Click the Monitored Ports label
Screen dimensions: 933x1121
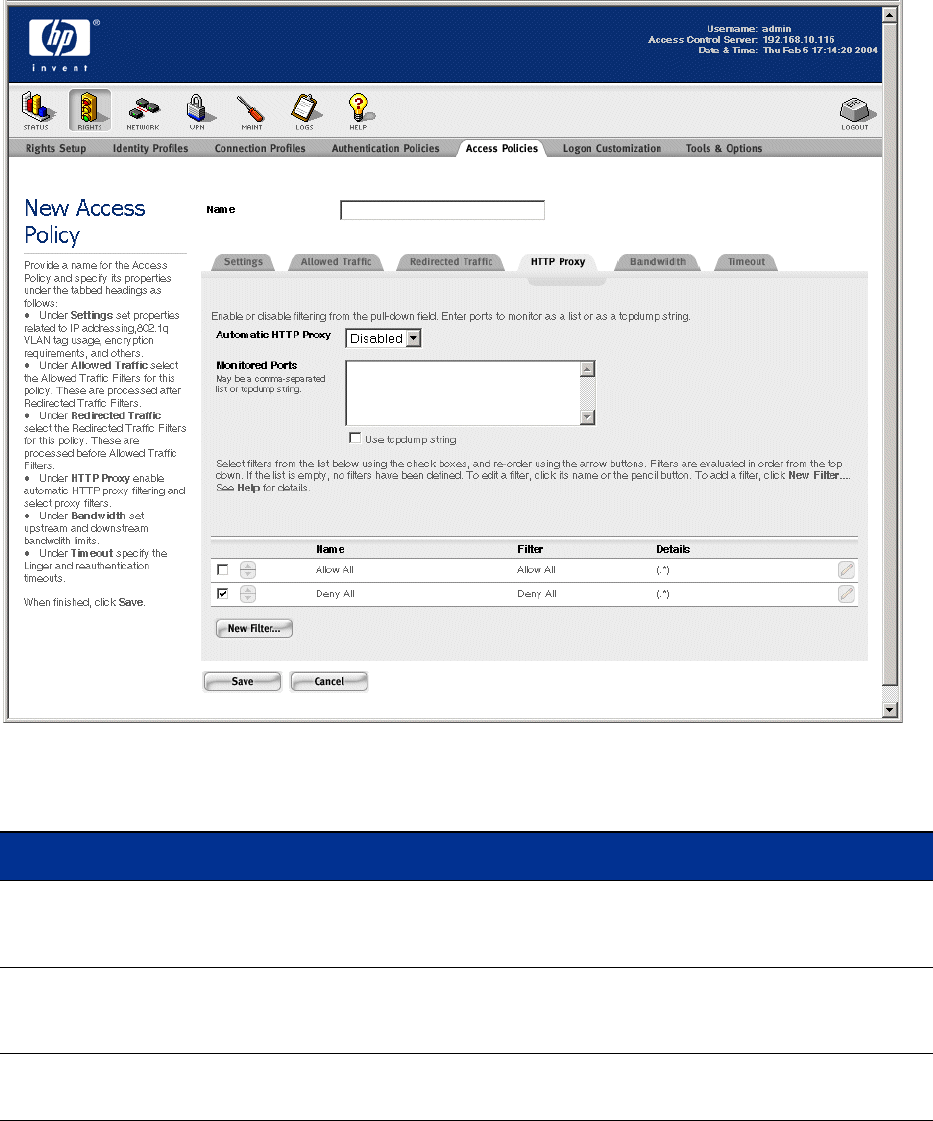[257, 365]
